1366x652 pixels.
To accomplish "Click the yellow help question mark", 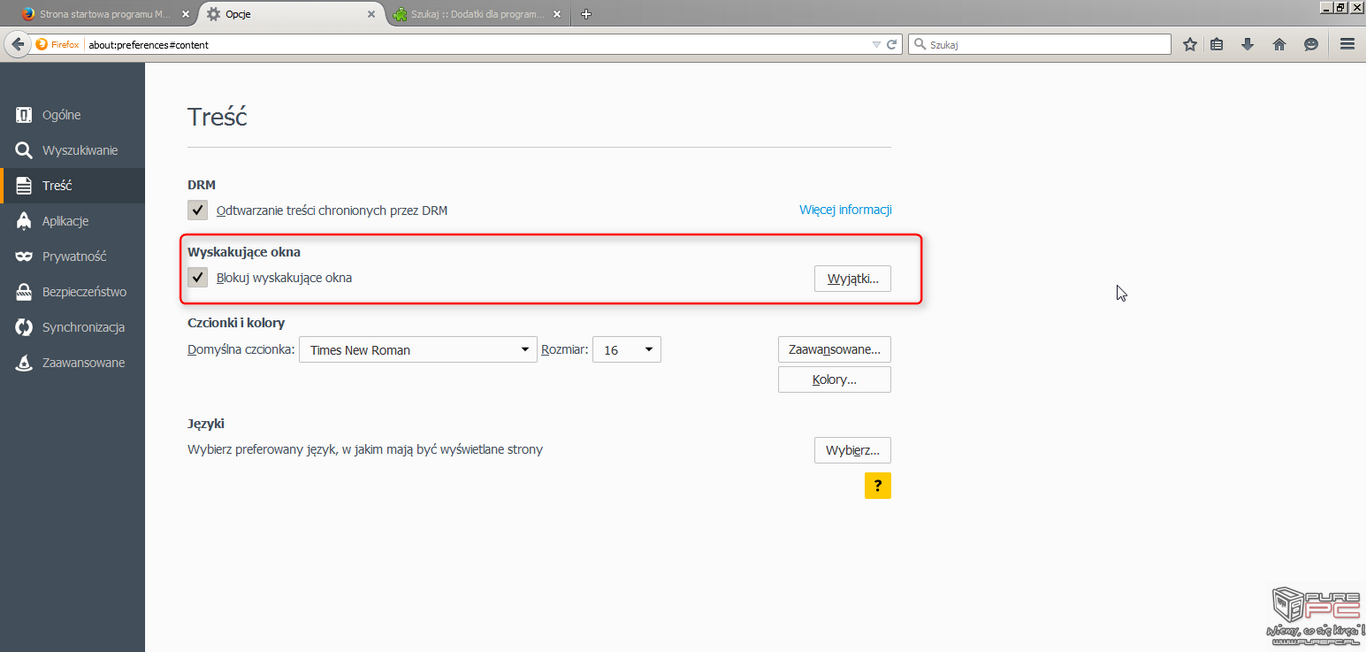I will [877, 486].
